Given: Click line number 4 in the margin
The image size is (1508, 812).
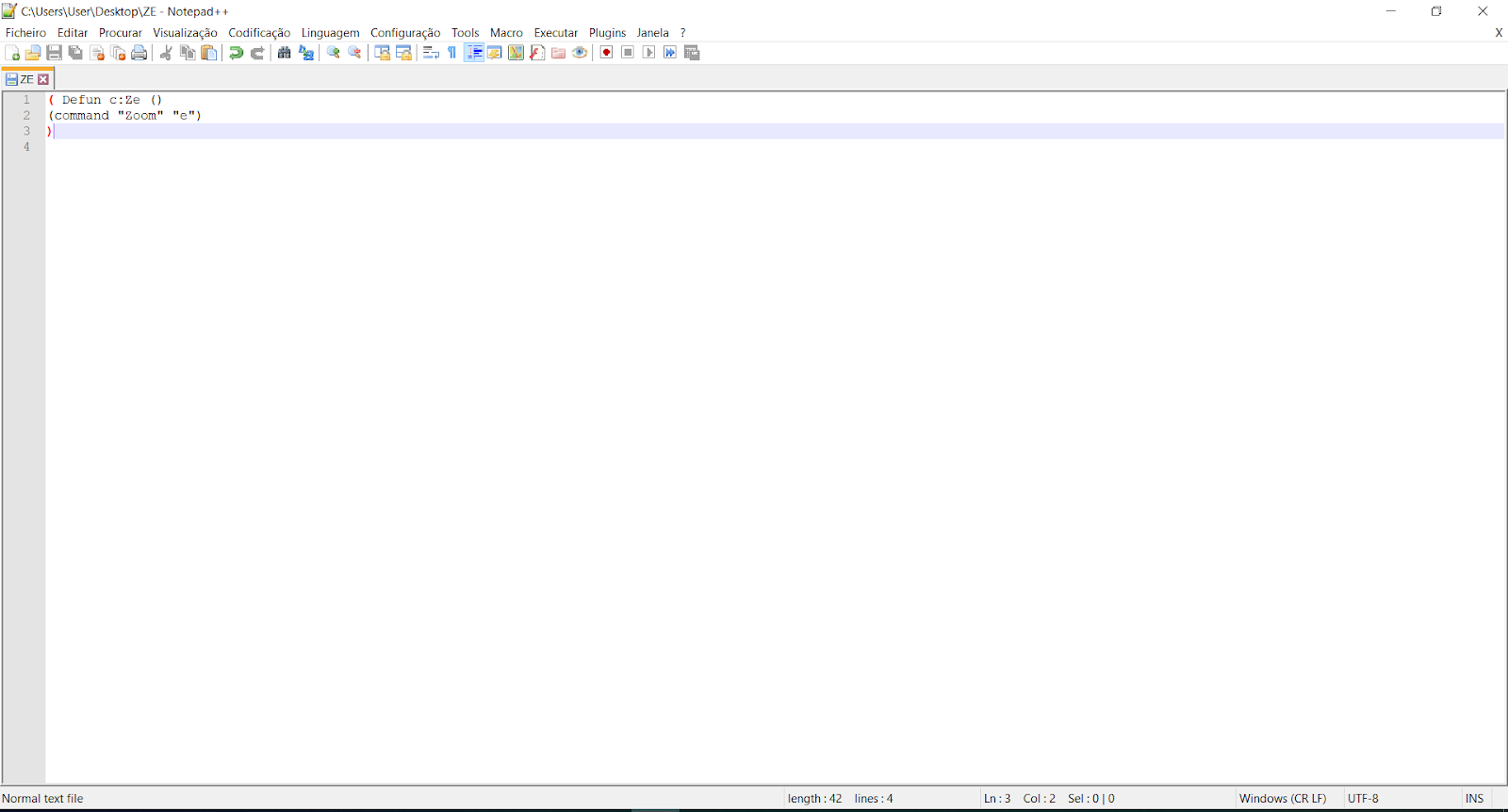Looking at the screenshot, I should [26, 147].
